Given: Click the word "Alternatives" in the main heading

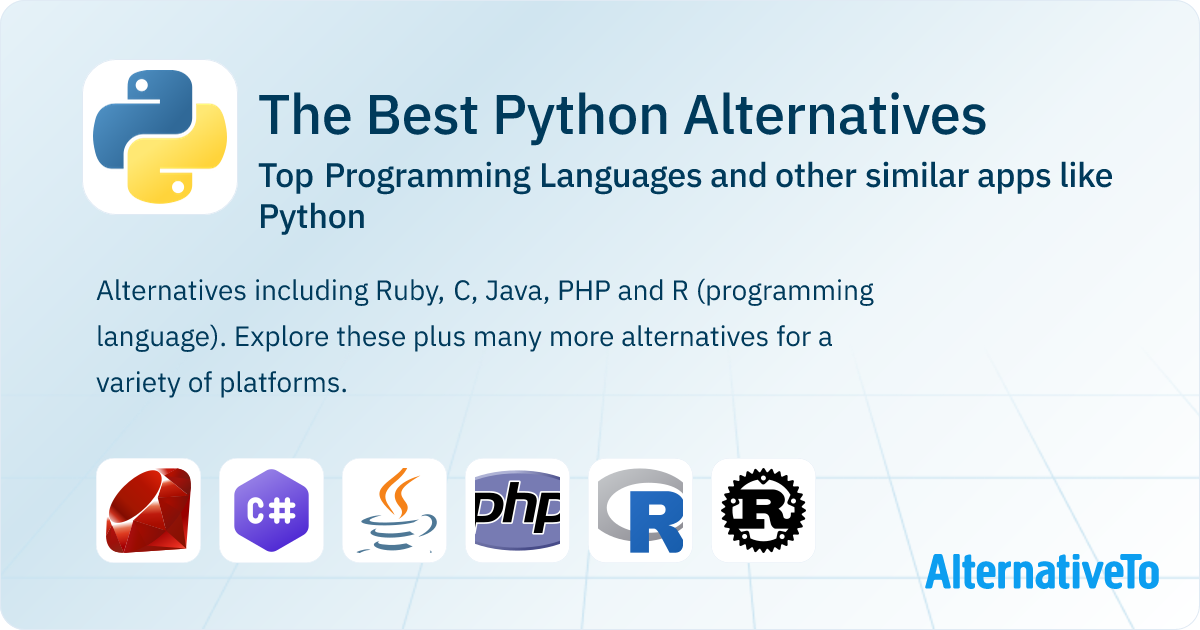Looking at the screenshot, I should [x=835, y=116].
